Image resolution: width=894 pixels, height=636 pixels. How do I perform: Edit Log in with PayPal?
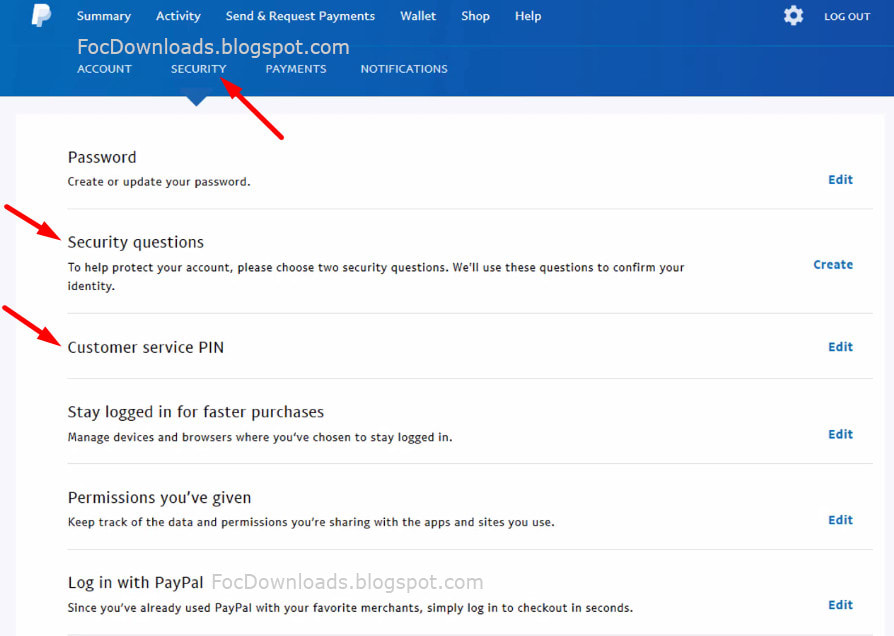pyautogui.click(x=840, y=605)
